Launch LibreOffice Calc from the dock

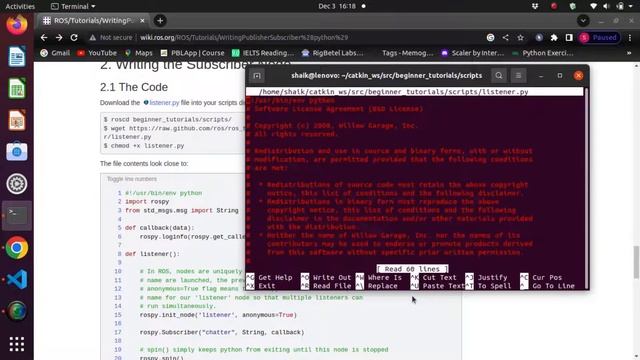pos(17,88)
